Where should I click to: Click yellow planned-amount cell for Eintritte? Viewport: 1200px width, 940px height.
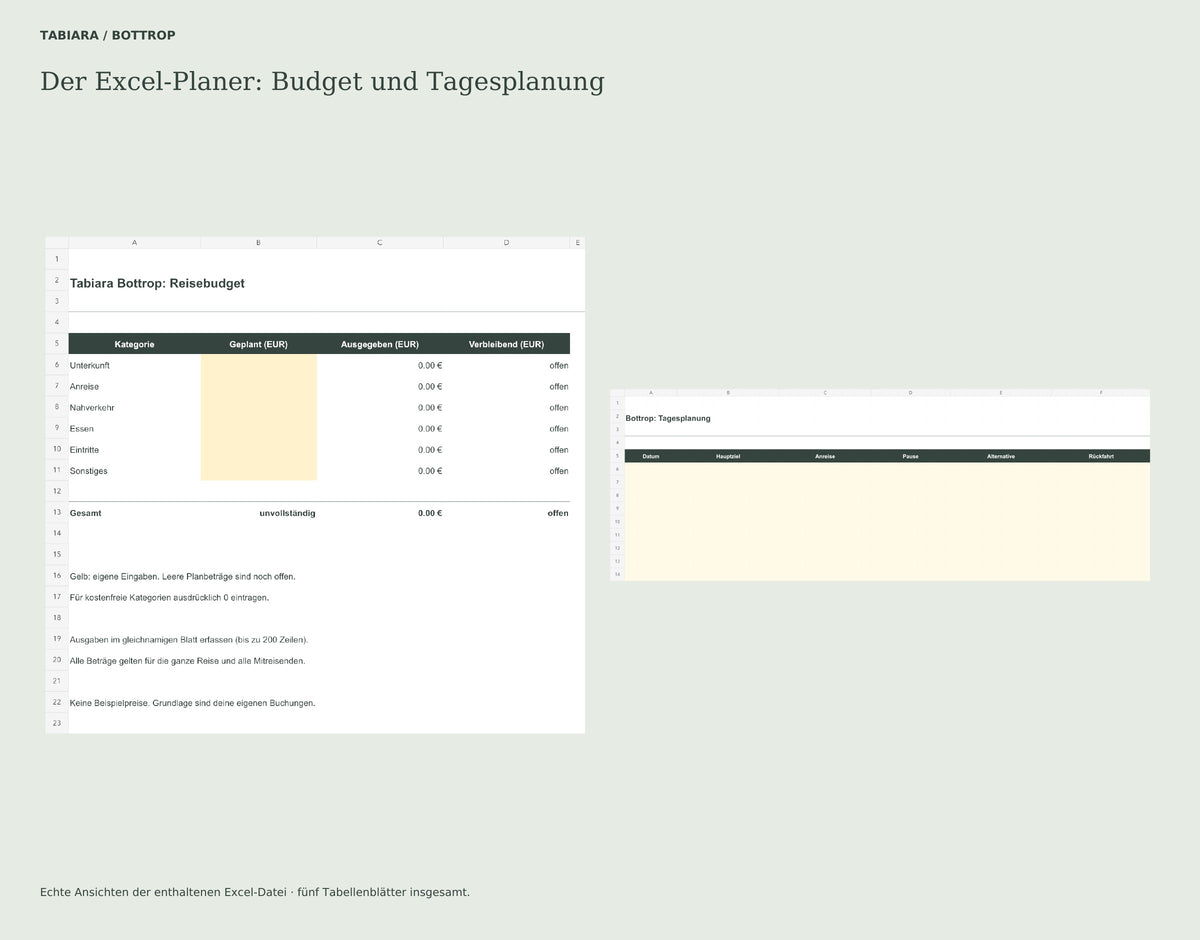(258, 449)
